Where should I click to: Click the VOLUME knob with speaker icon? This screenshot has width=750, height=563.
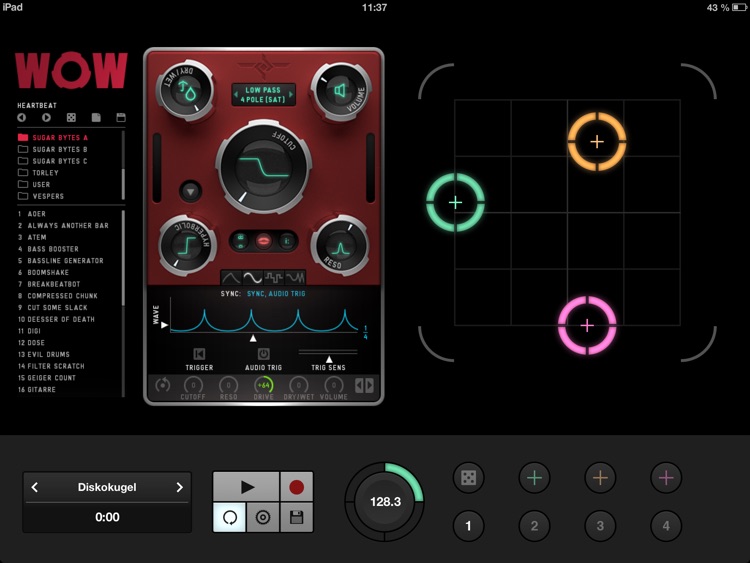coord(340,91)
